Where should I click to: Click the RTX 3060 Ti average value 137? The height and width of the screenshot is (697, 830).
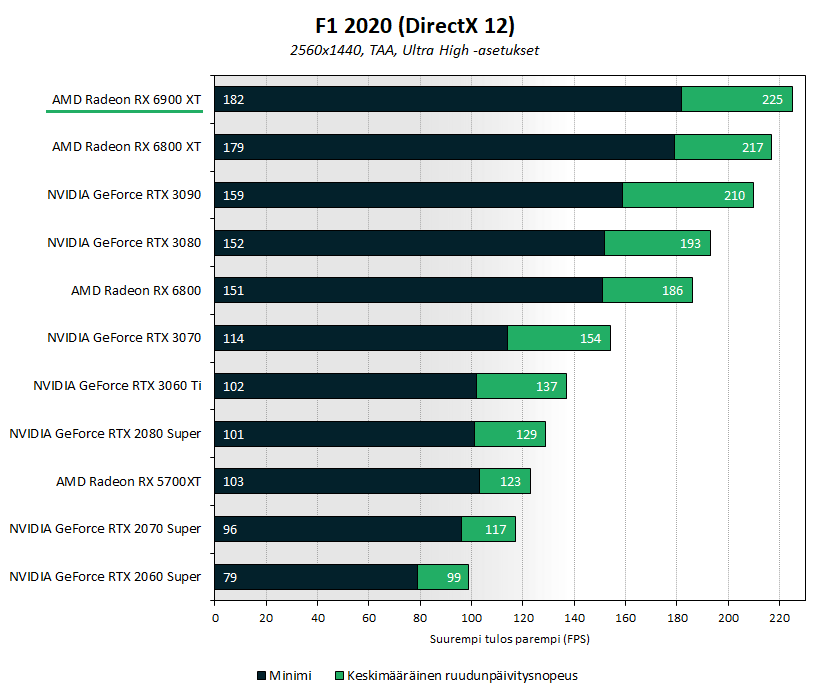click(546, 386)
